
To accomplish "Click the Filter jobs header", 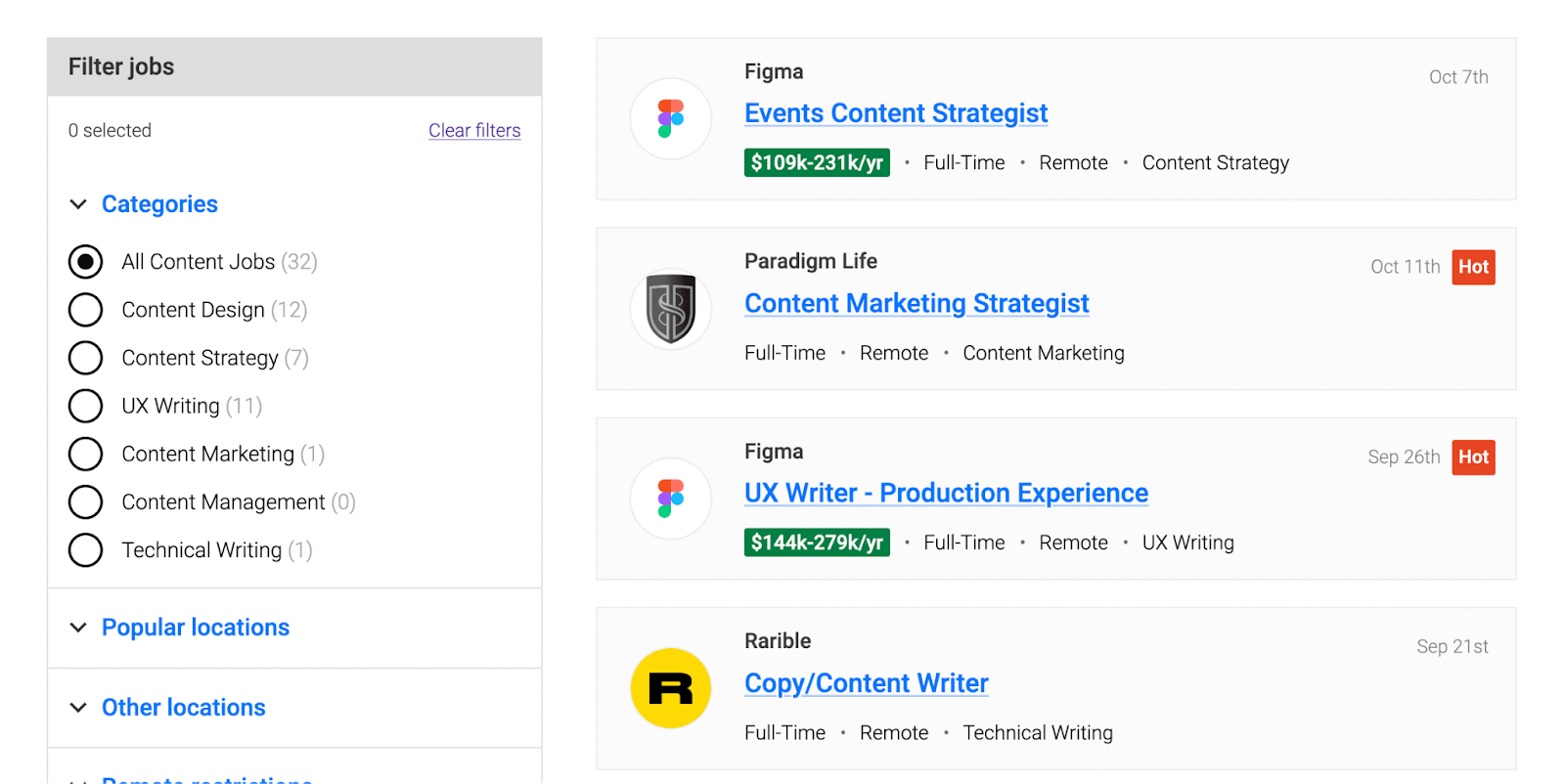I will [x=294, y=66].
